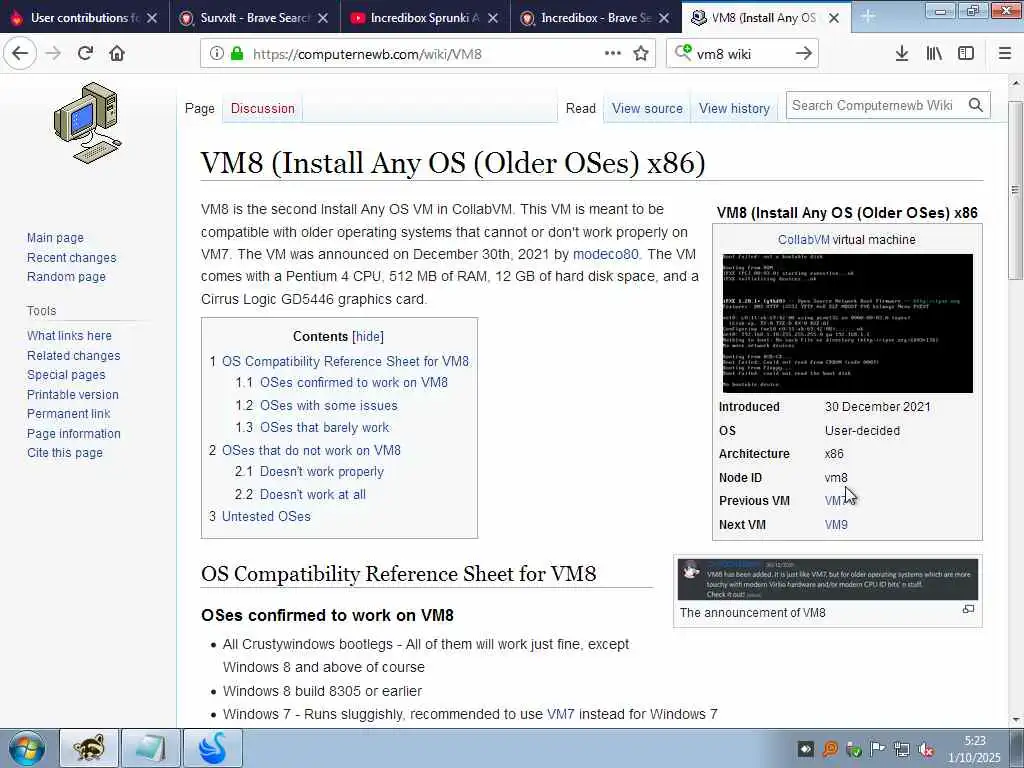Open the Windows Start orb
1024x768 pixels.
pos(27,748)
